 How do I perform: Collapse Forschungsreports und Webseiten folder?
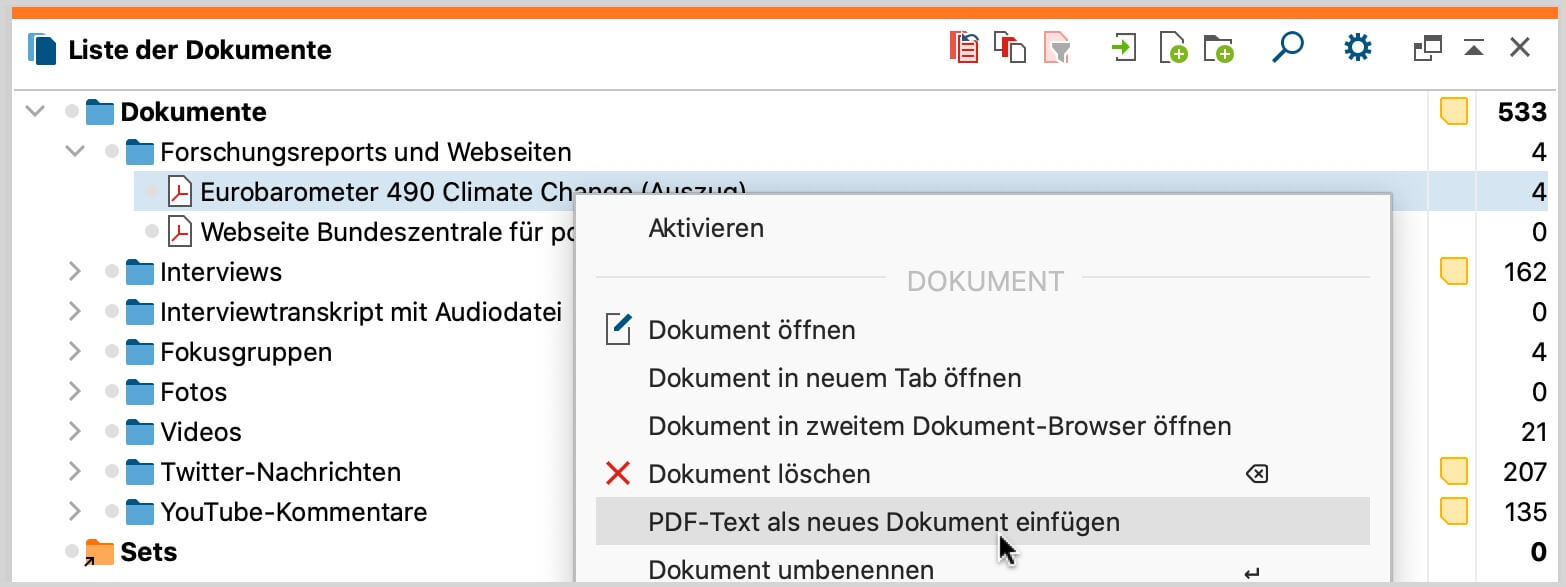pyautogui.click(x=75, y=151)
